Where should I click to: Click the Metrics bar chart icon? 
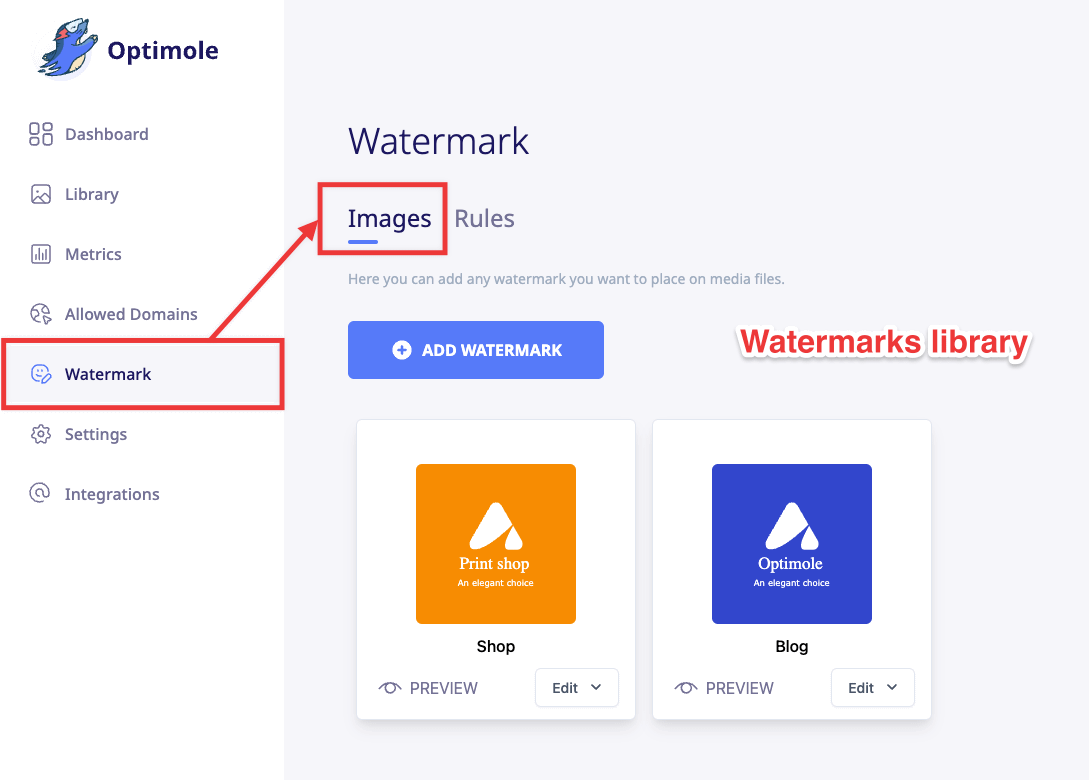[x=41, y=254]
